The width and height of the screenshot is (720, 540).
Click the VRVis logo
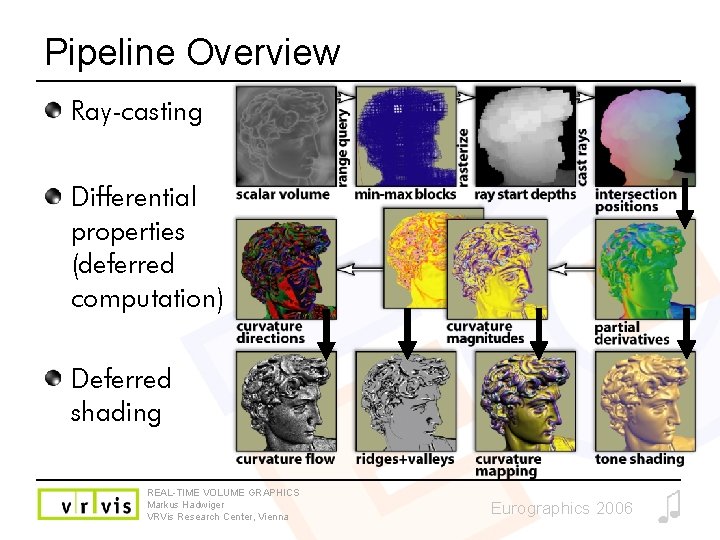point(88,504)
